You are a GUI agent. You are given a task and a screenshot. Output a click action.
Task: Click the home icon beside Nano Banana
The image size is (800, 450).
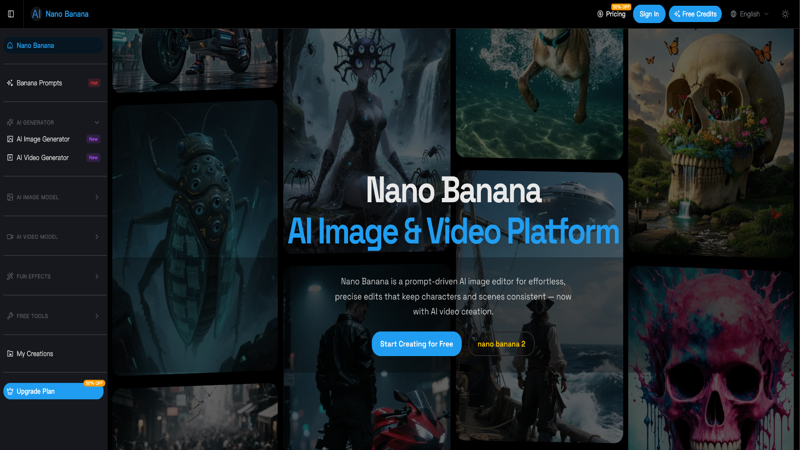(10, 45)
